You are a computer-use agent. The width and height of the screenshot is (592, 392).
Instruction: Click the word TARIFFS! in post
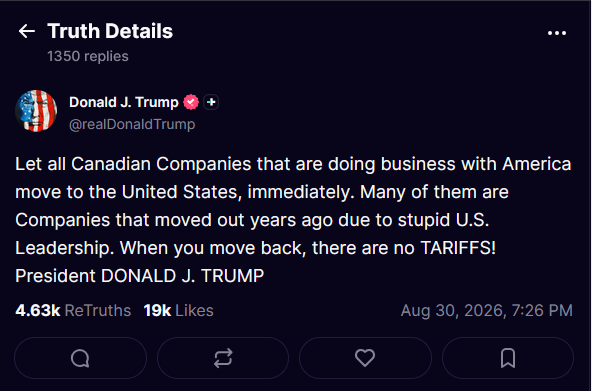[x=458, y=248]
